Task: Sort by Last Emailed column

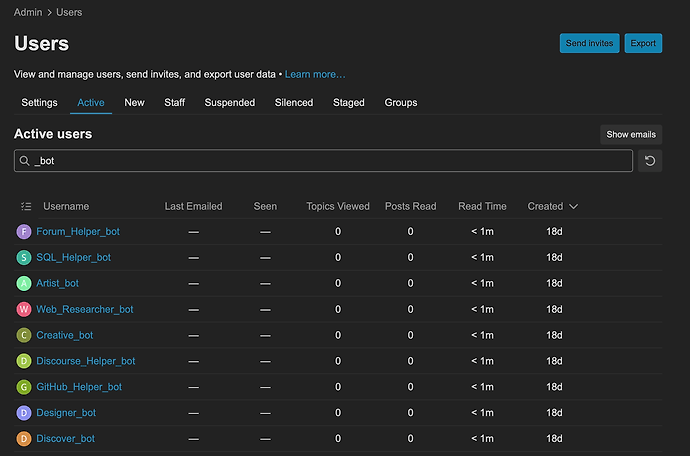Action: [194, 206]
